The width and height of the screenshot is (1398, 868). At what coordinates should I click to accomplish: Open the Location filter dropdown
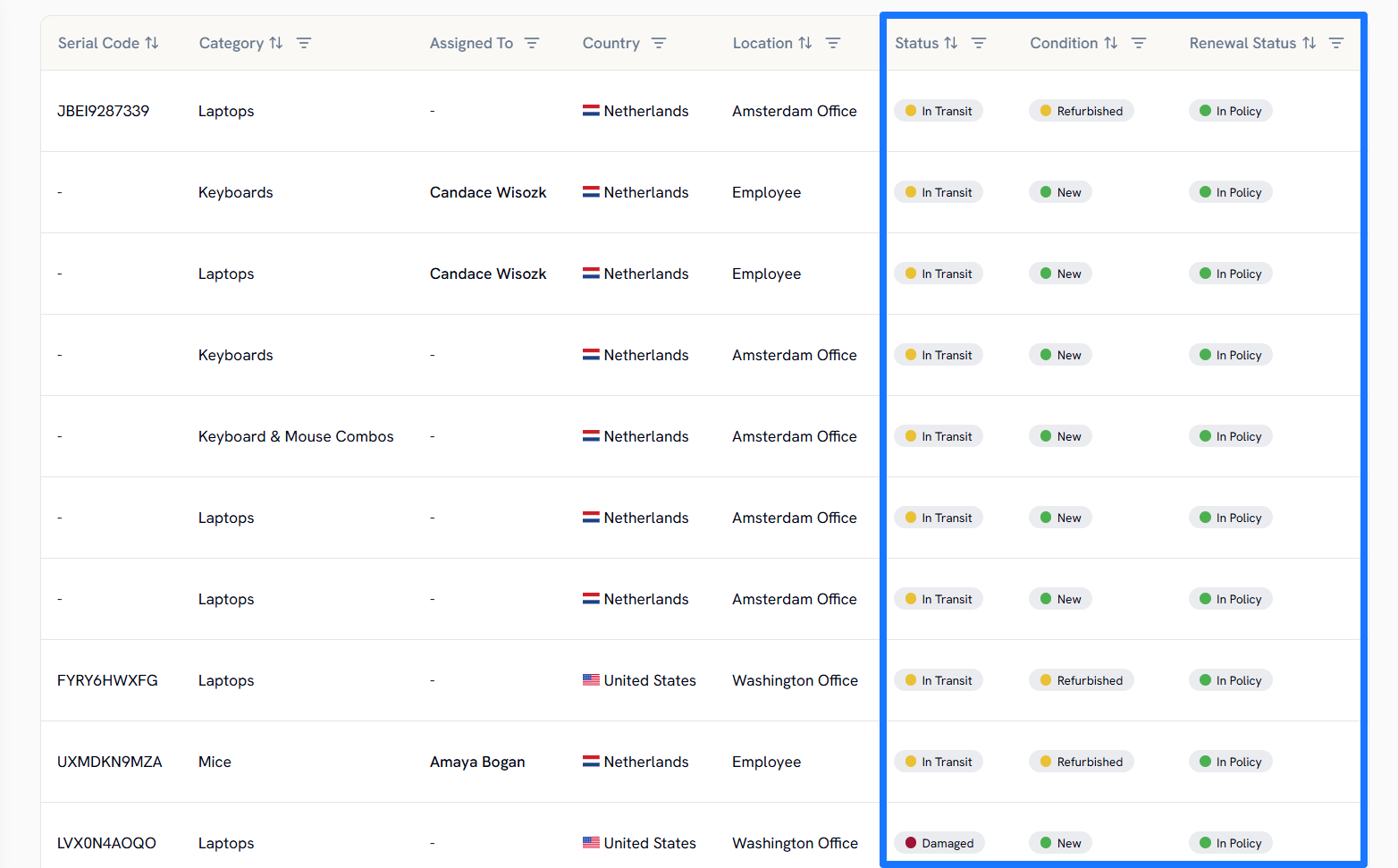pos(833,43)
